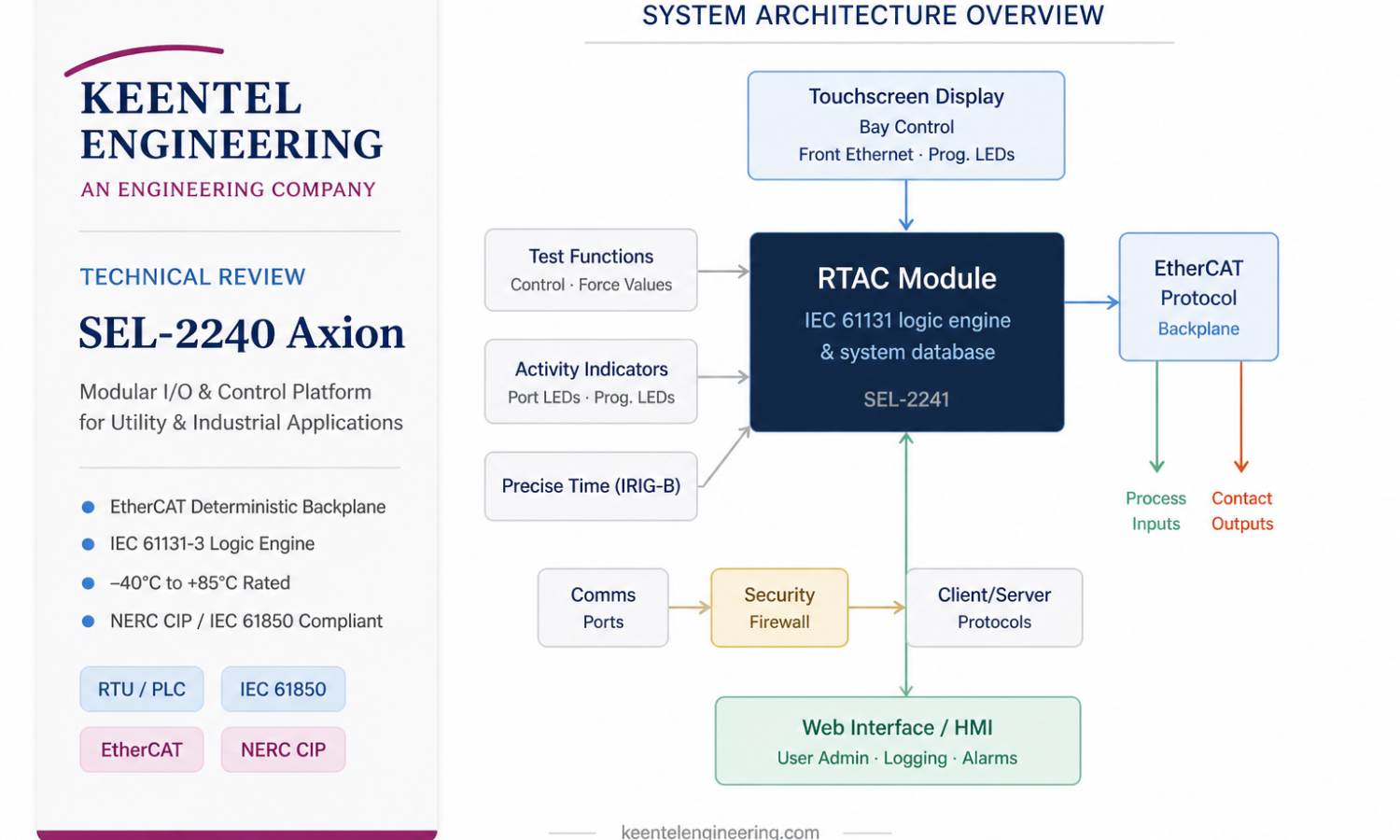Click the IEC 61850 tag
1400x840 pixels.
[283, 689]
